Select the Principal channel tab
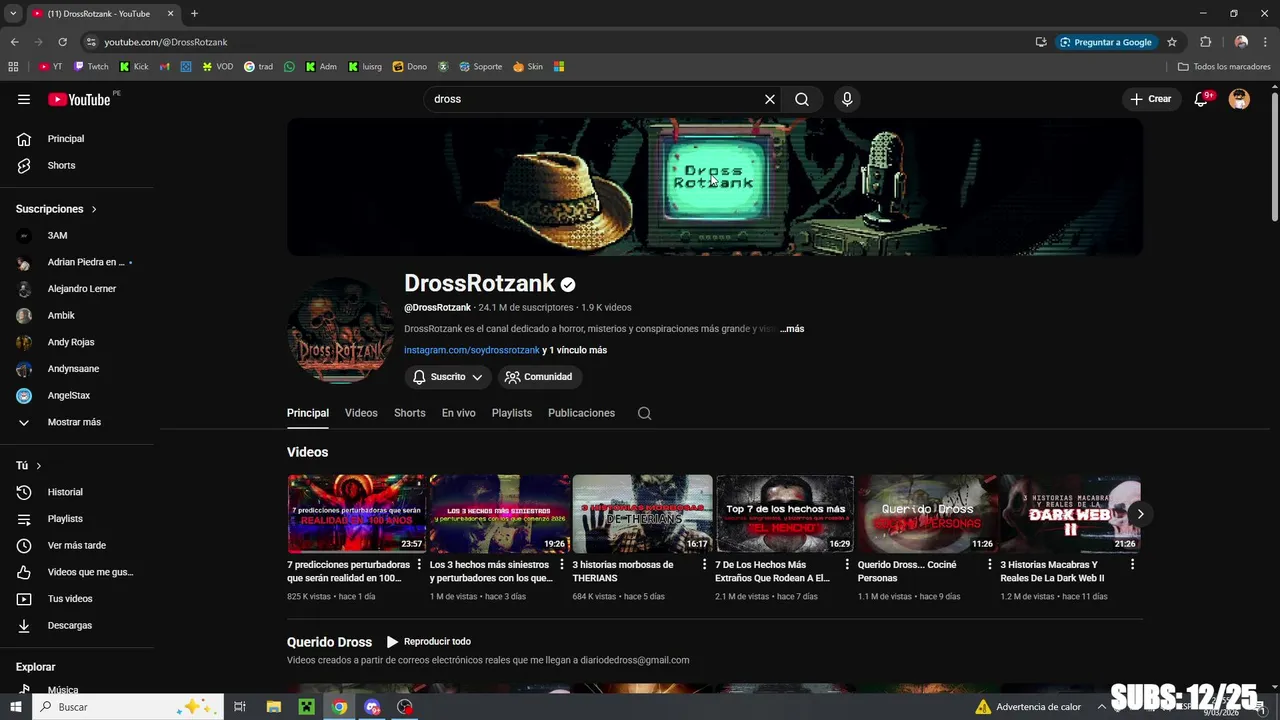1280x720 pixels. (x=308, y=413)
